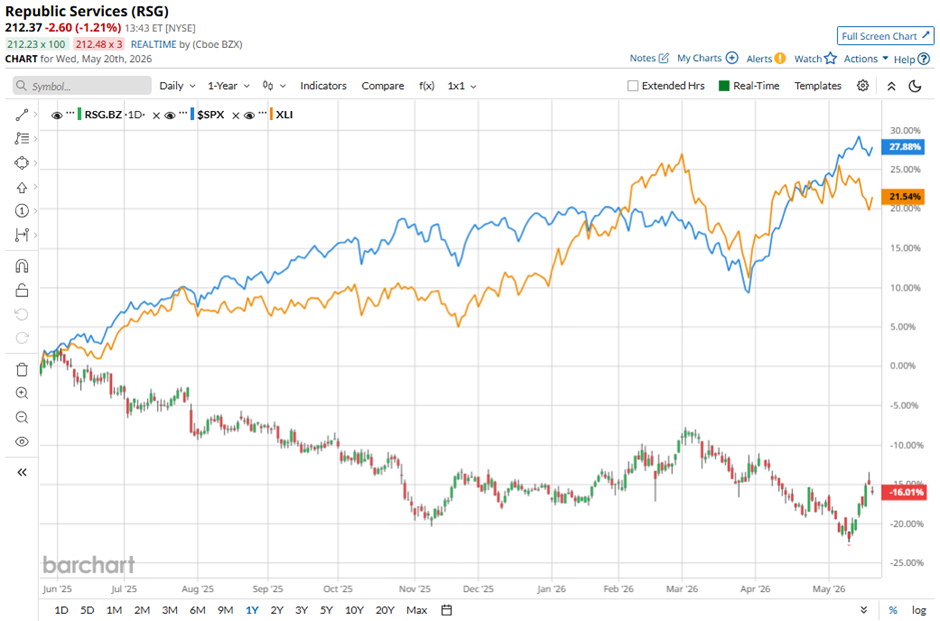Zoom out using the magnifier minus icon
Screen dimensions: 940x621
pyautogui.click(x=22, y=417)
